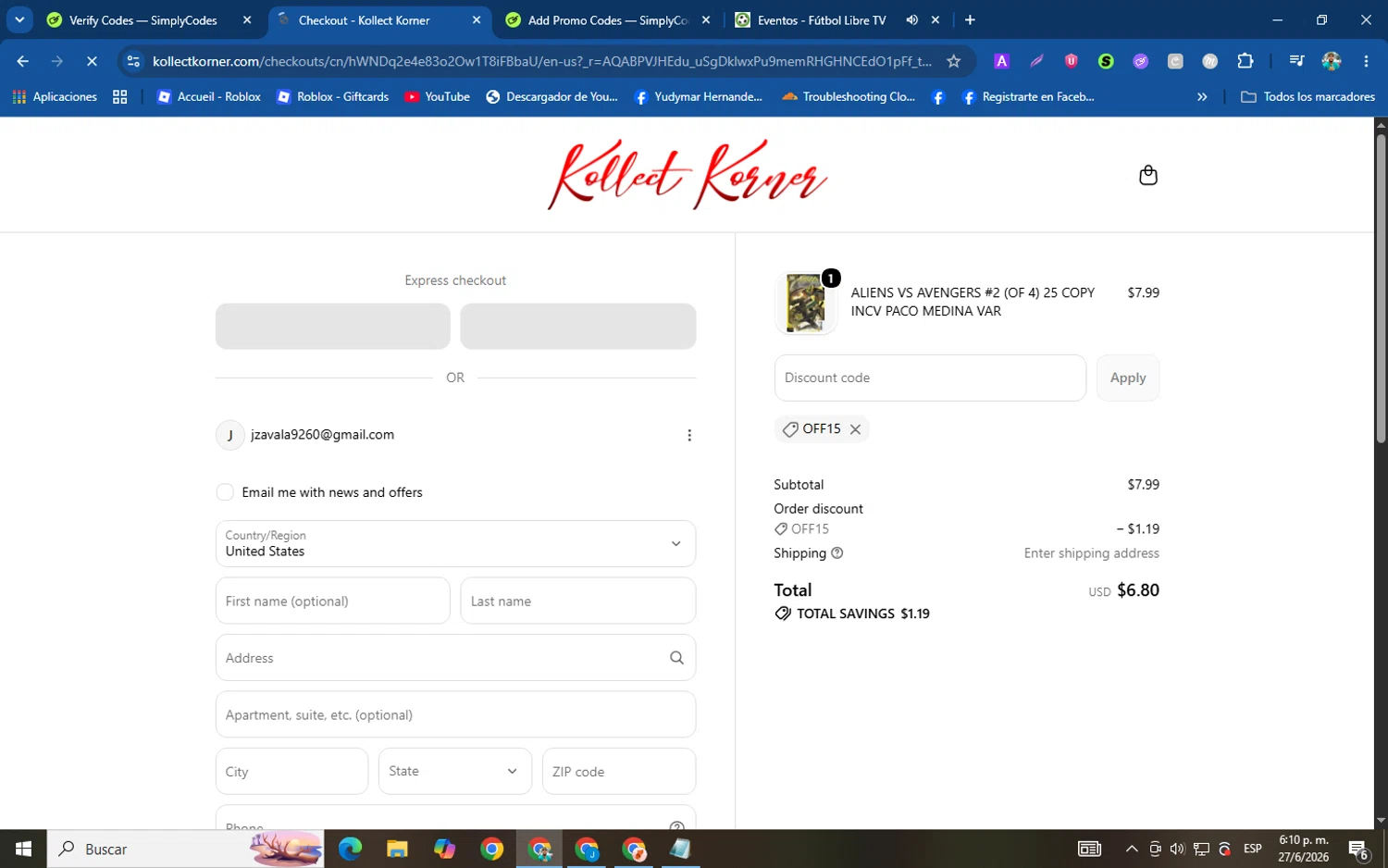The height and width of the screenshot is (868, 1388).
Task: Remove the OFF15 discount code tag
Action: [x=855, y=429]
